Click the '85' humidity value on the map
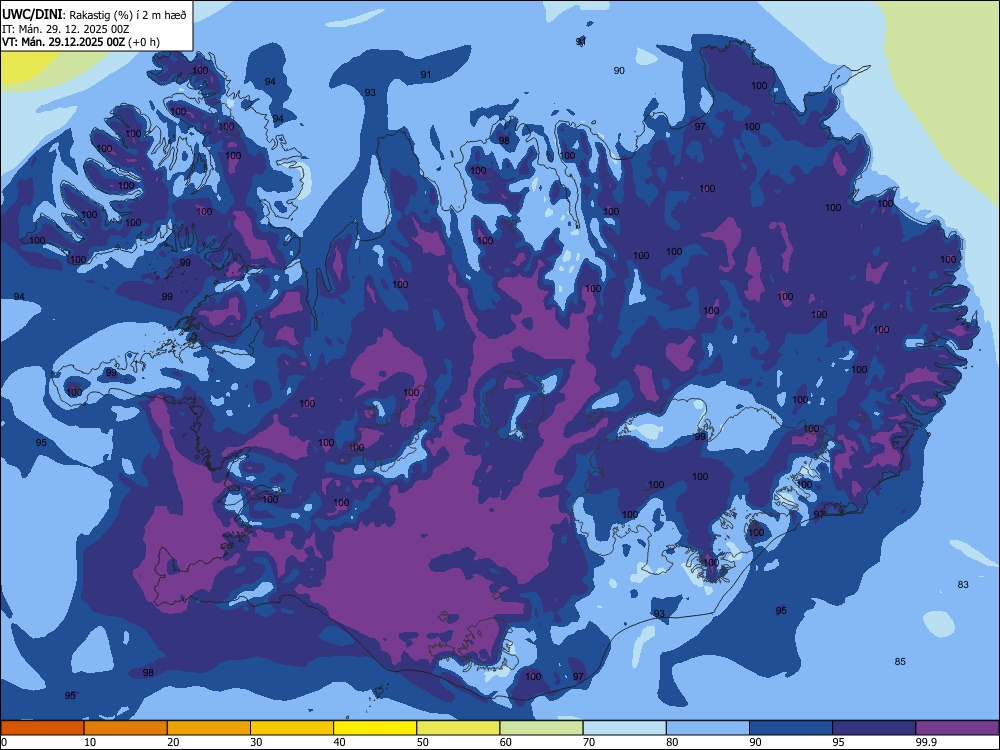The width and height of the screenshot is (1000, 750). (x=900, y=661)
